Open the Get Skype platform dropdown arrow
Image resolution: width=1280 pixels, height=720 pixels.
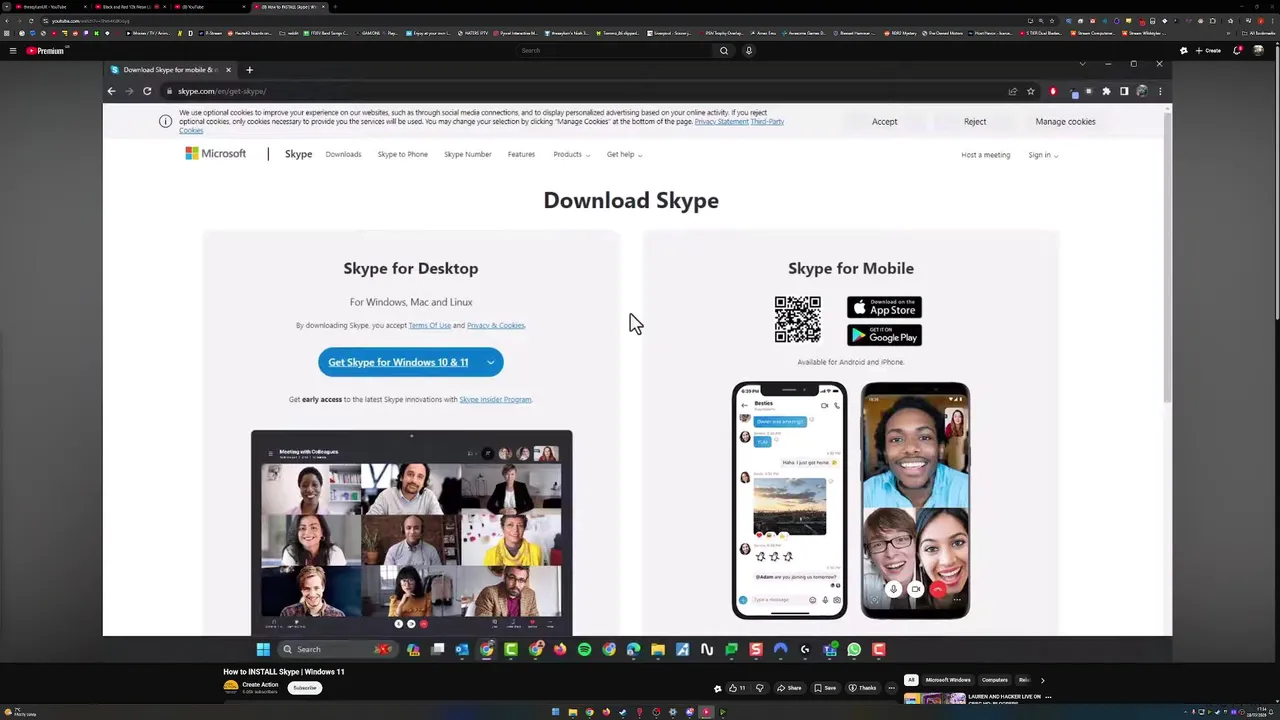click(x=490, y=362)
